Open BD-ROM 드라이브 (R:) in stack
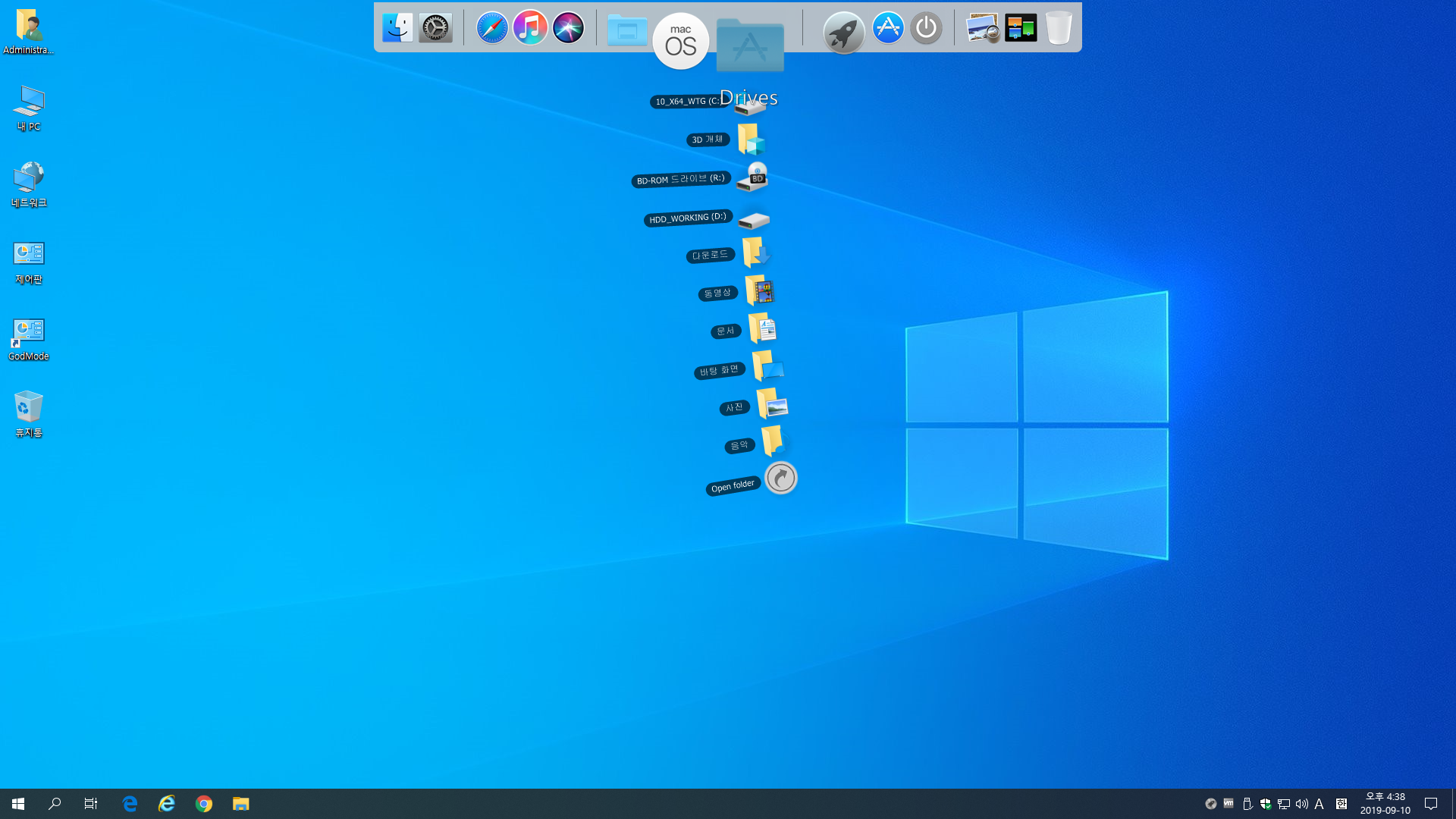 [x=753, y=177]
